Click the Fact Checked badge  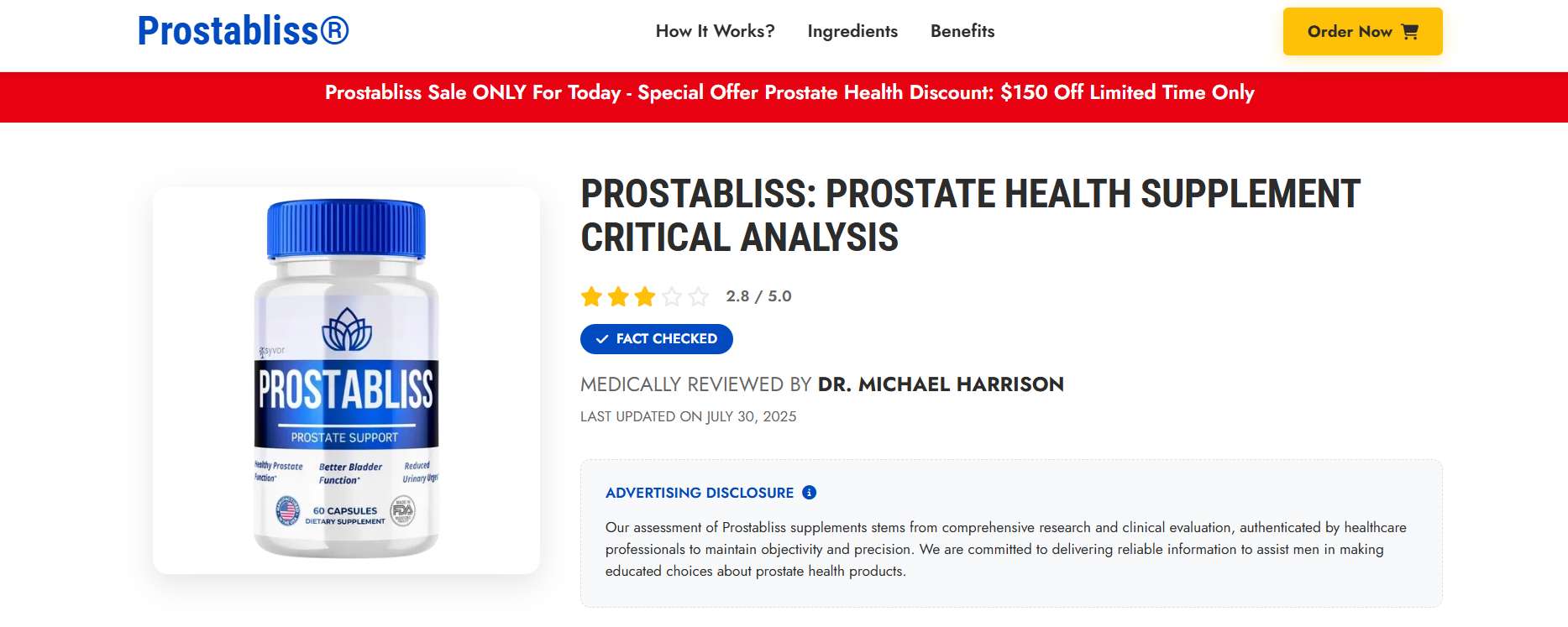pos(656,339)
